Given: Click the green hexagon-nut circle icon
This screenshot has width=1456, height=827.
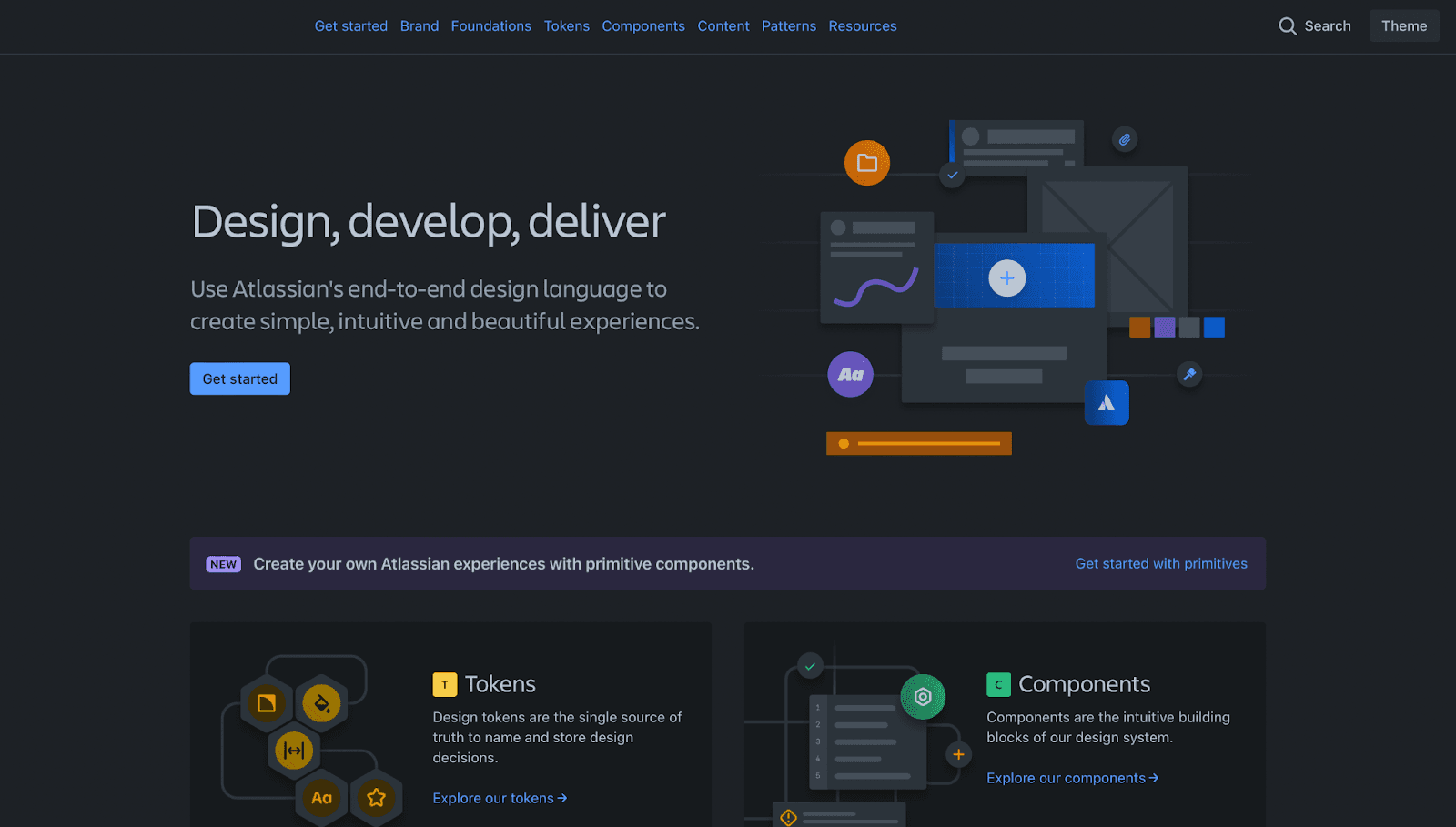Looking at the screenshot, I should 923,697.
